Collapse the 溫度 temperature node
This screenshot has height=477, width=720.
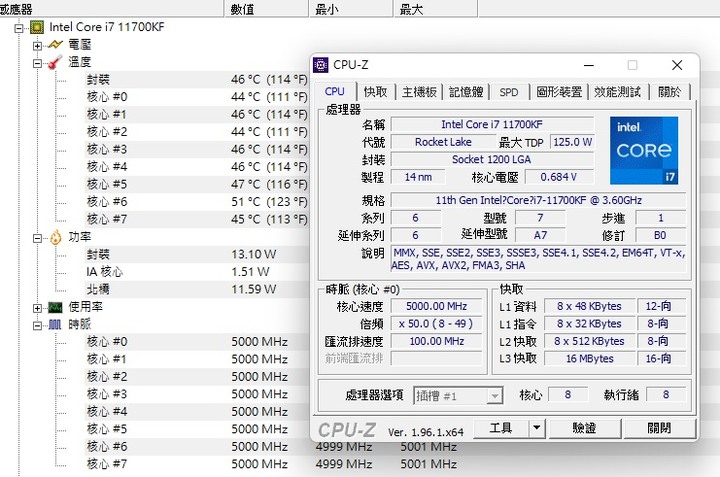37,63
